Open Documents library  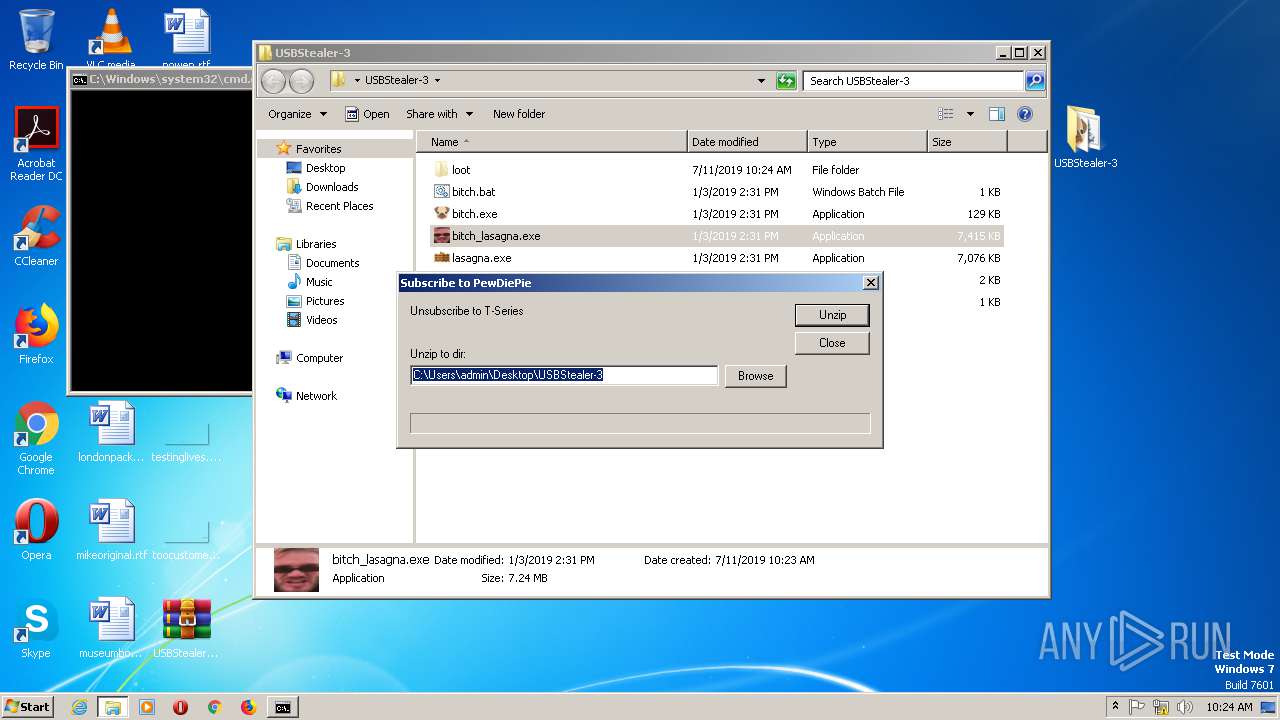click(x=332, y=263)
